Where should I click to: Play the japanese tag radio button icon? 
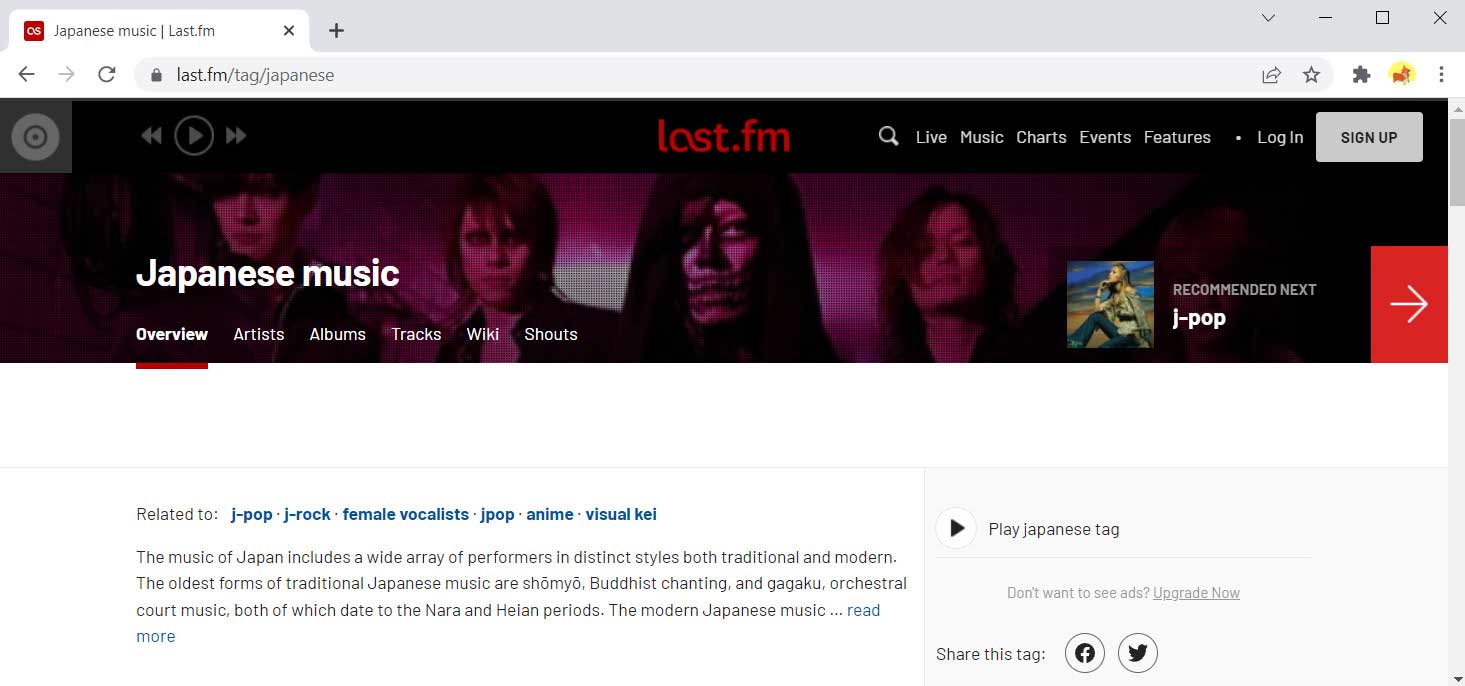pos(955,527)
